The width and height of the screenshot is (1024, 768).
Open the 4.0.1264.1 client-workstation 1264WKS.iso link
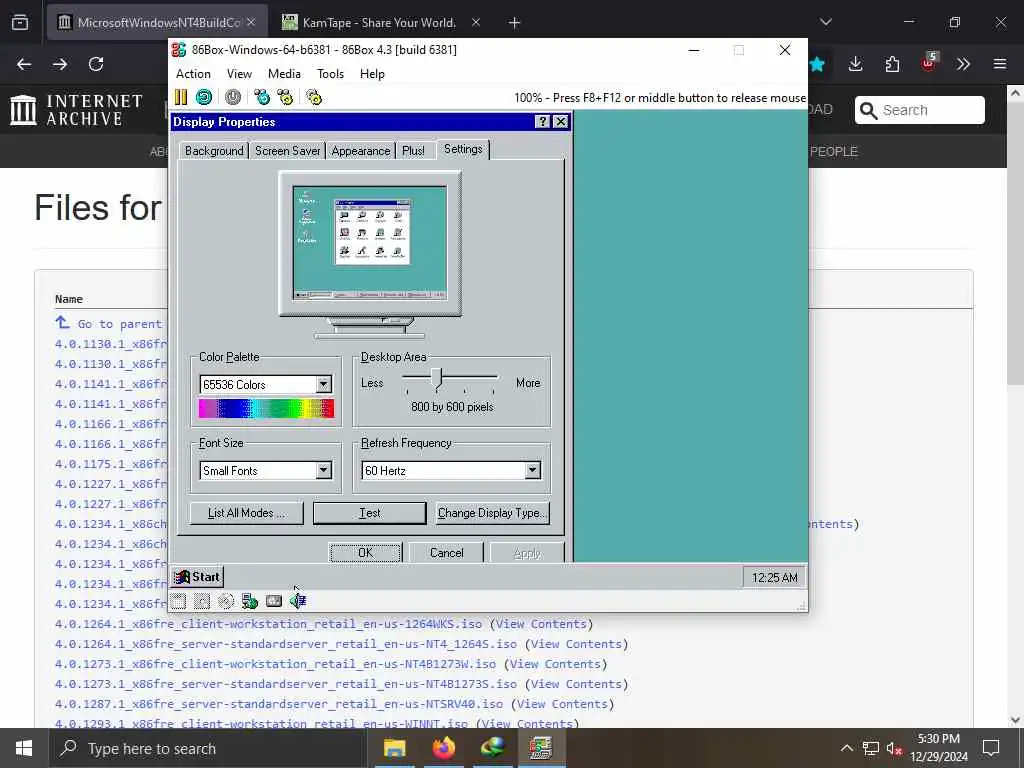268,624
